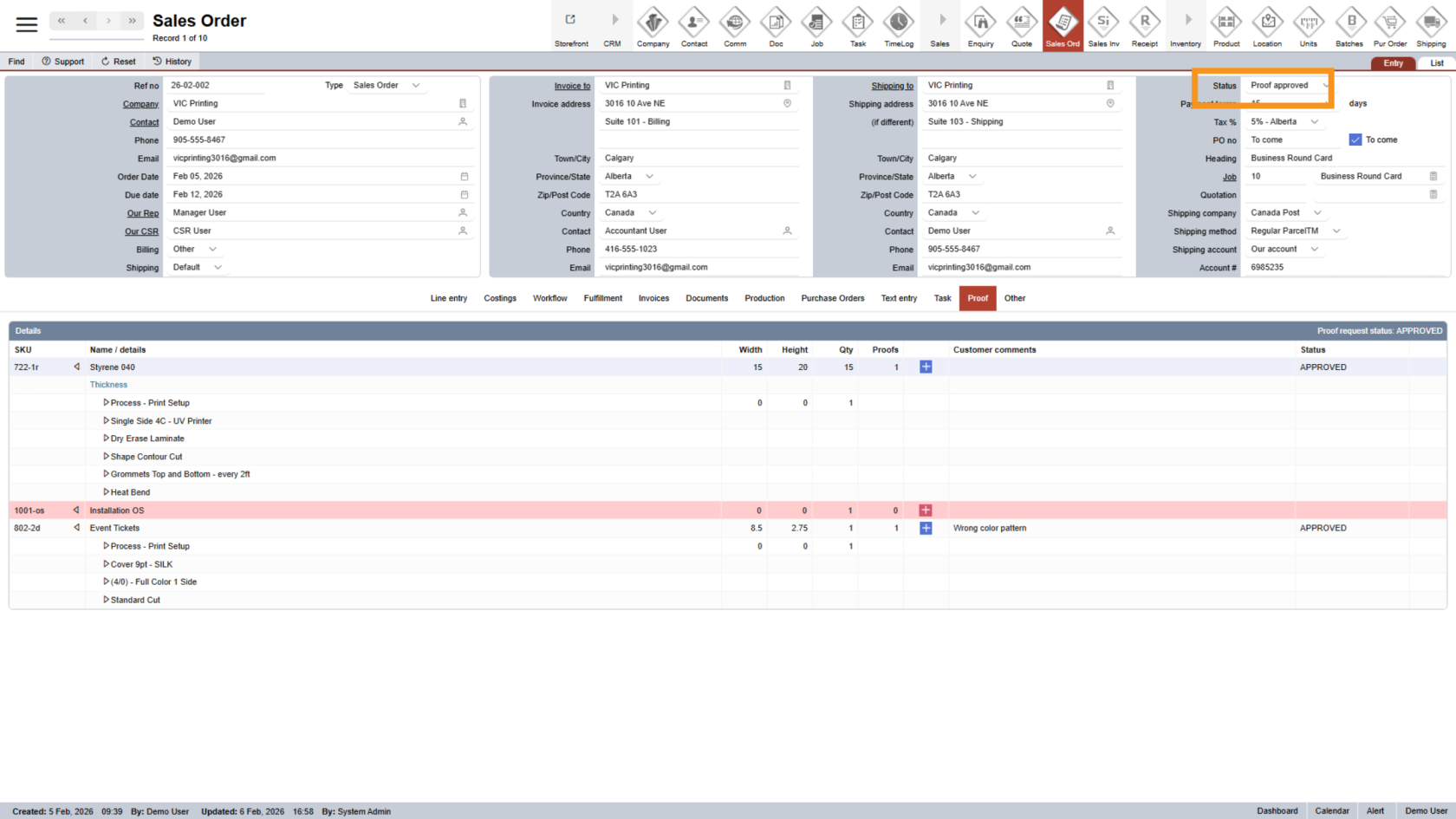The height and width of the screenshot is (819, 1456).
Task: Open the Shipping company dropdown
Action: (x=1286, y=212)
